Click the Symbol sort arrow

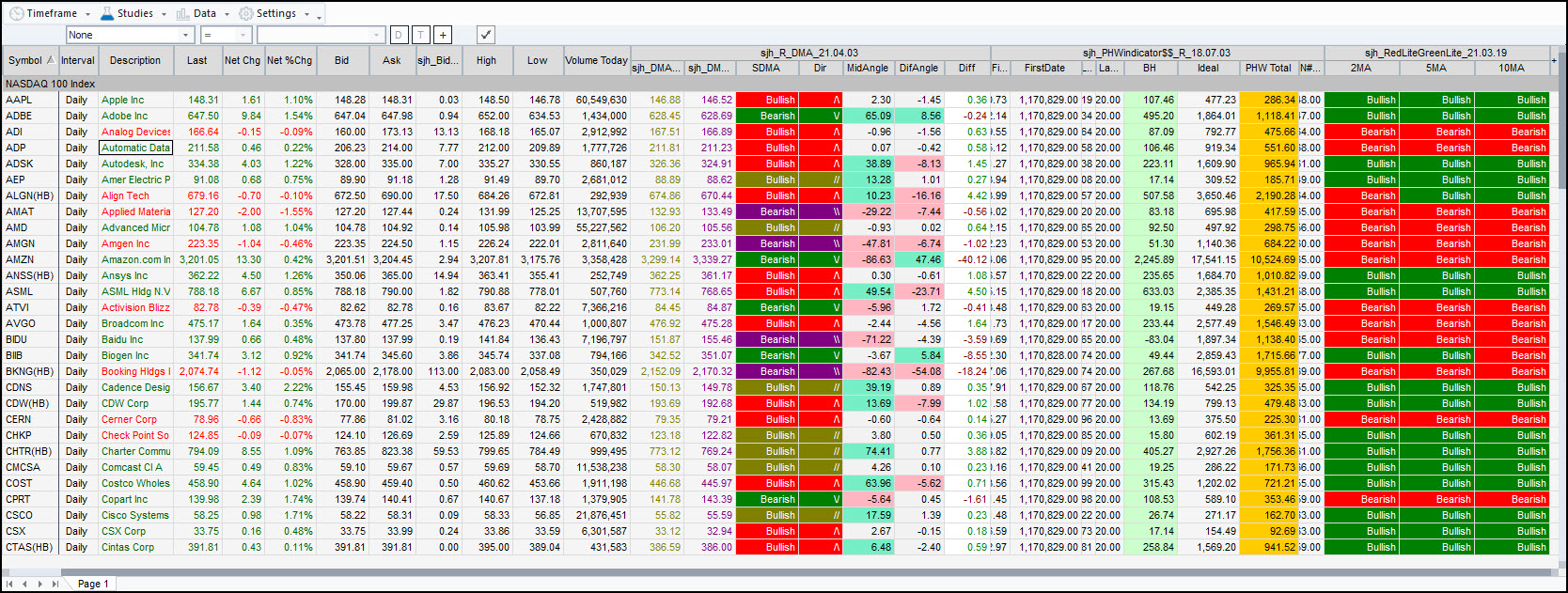[50, 60]
